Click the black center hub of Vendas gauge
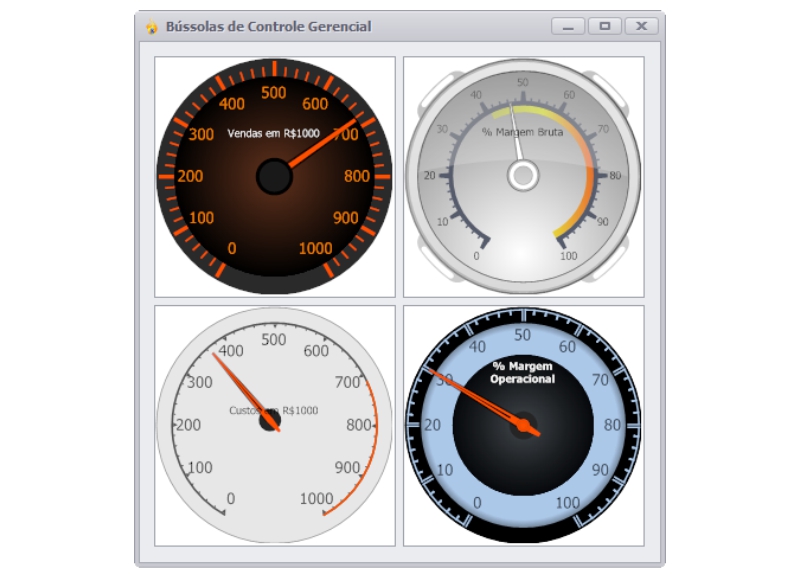Screen dimensions: 800x577 point(274,177)
